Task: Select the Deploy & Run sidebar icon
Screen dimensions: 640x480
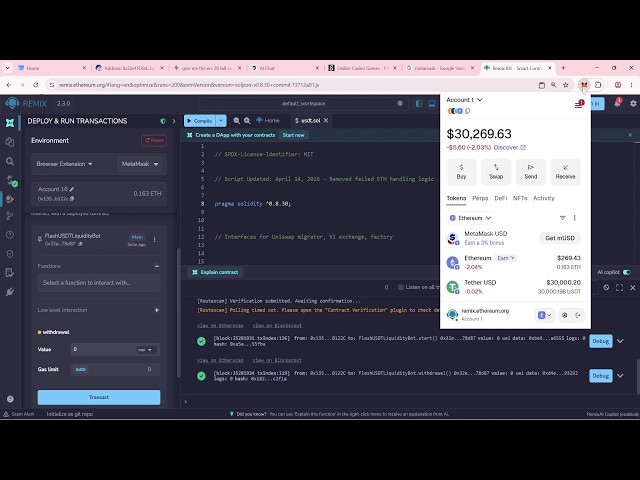Action: (x=10, y=199)
